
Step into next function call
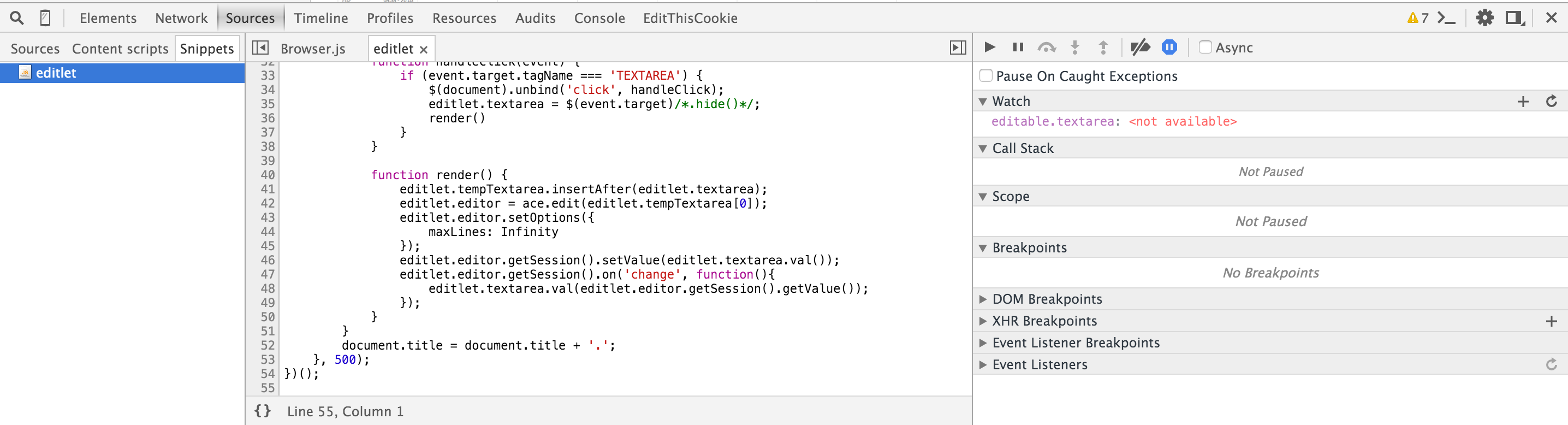pyautogui.click(x=1075, y=47)
